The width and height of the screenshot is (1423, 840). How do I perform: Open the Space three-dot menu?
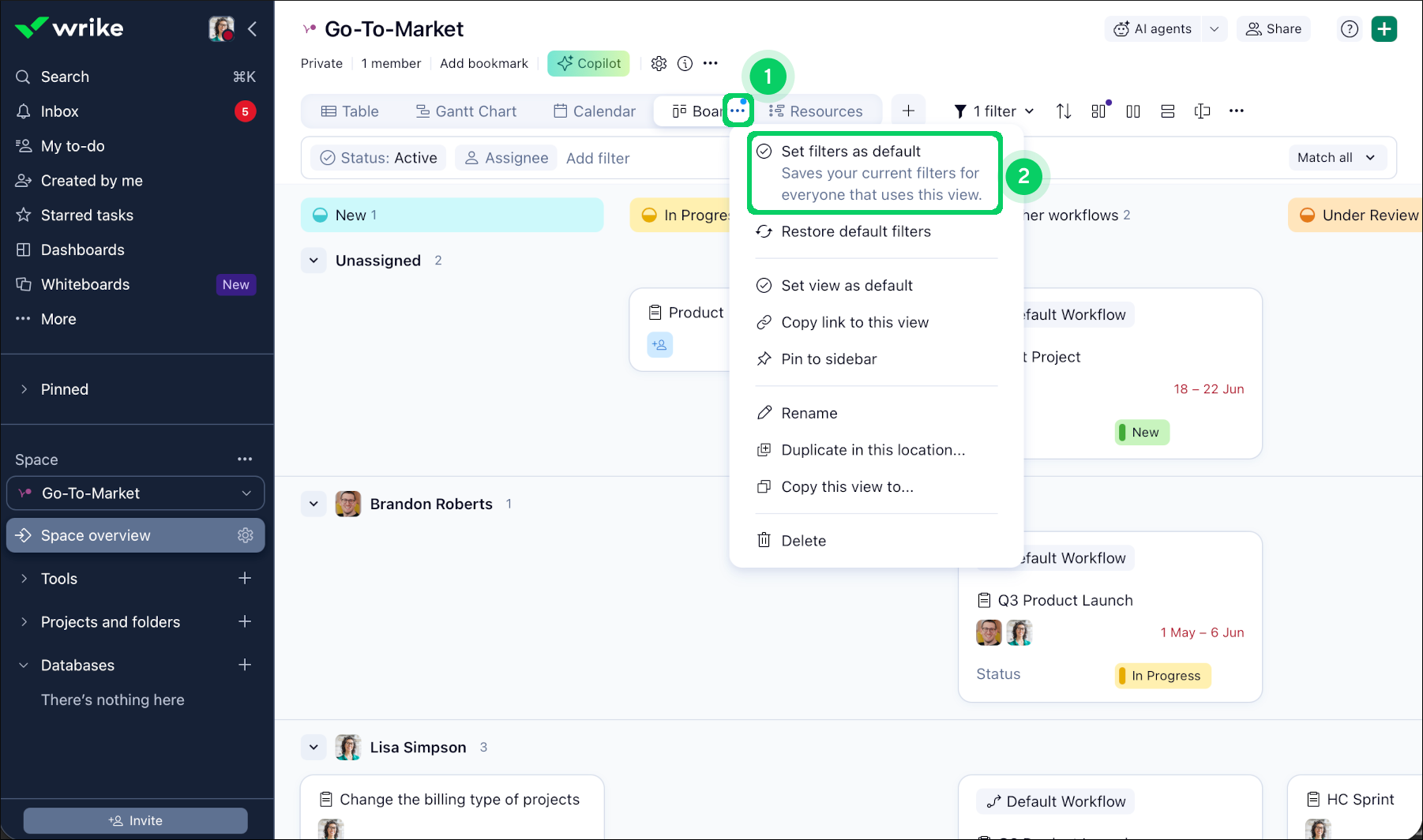point(245,459)
